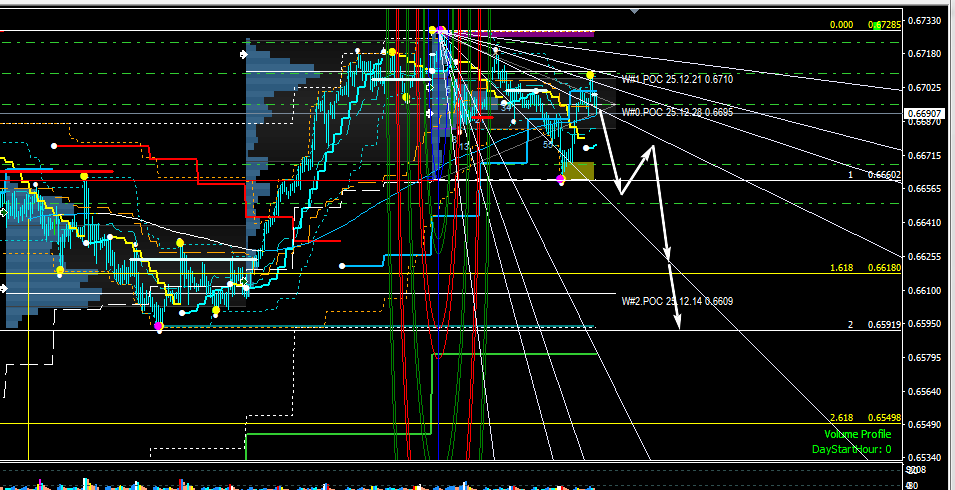Image resolution: width=955 pixels, height=490 pixels.
Task: Click the yellow 0.000 Fibonacci label
Action: click(842, 26)
